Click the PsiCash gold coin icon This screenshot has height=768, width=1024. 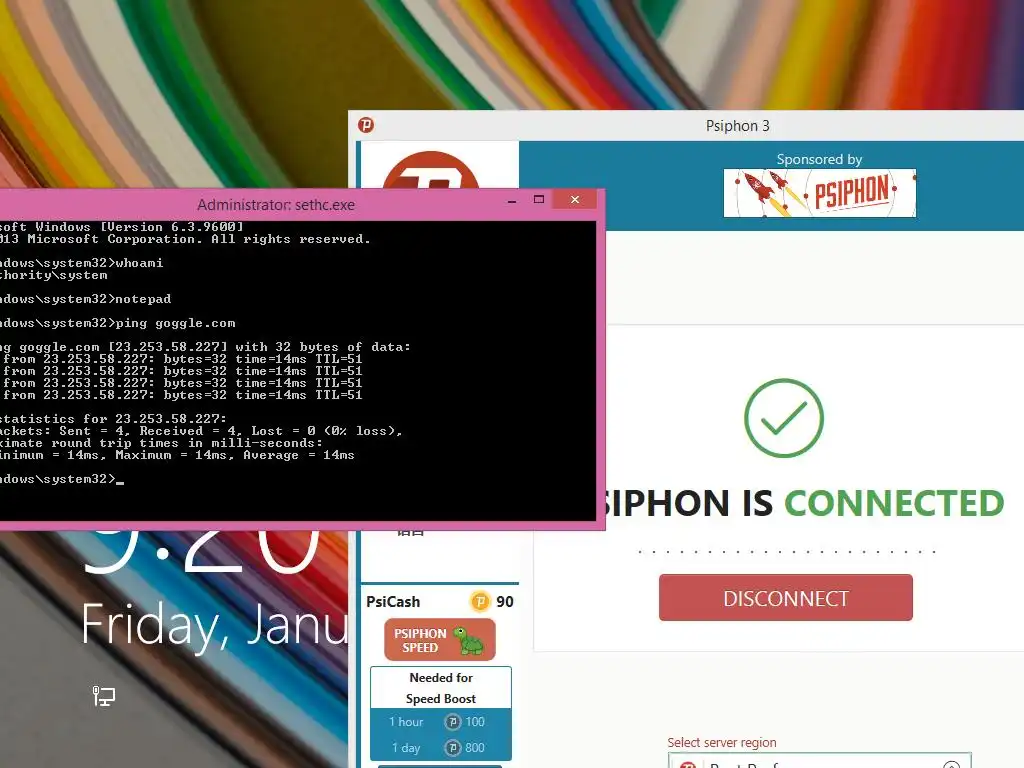(480, 601)
